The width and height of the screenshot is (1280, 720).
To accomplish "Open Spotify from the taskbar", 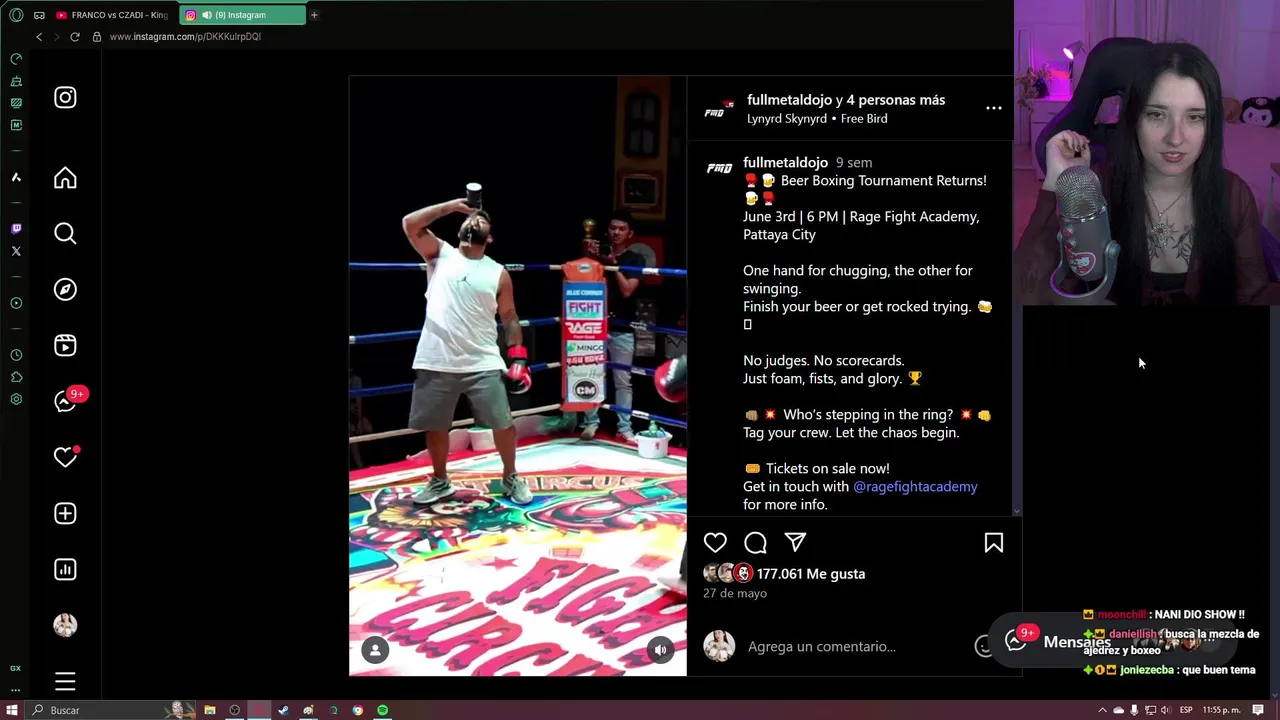I will 382,710.
